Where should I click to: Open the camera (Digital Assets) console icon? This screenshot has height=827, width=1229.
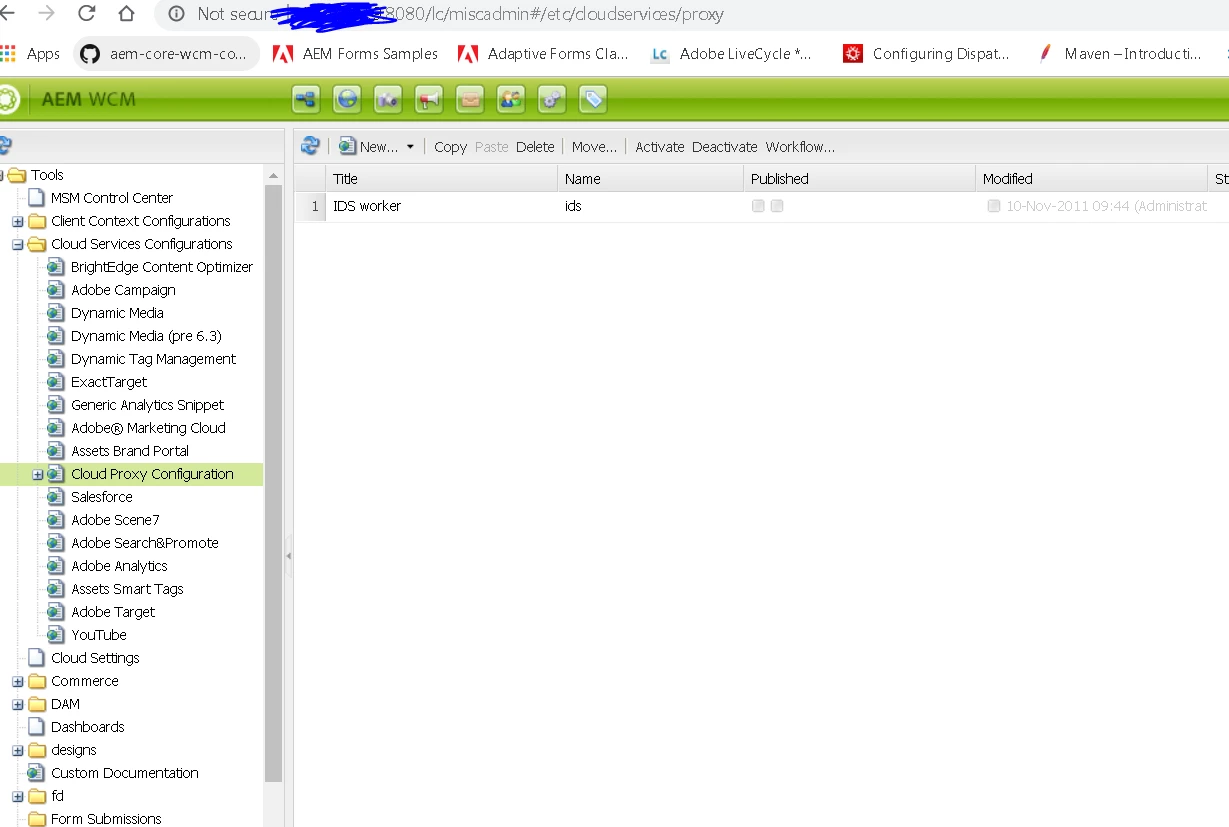click(x=388, y=100)
